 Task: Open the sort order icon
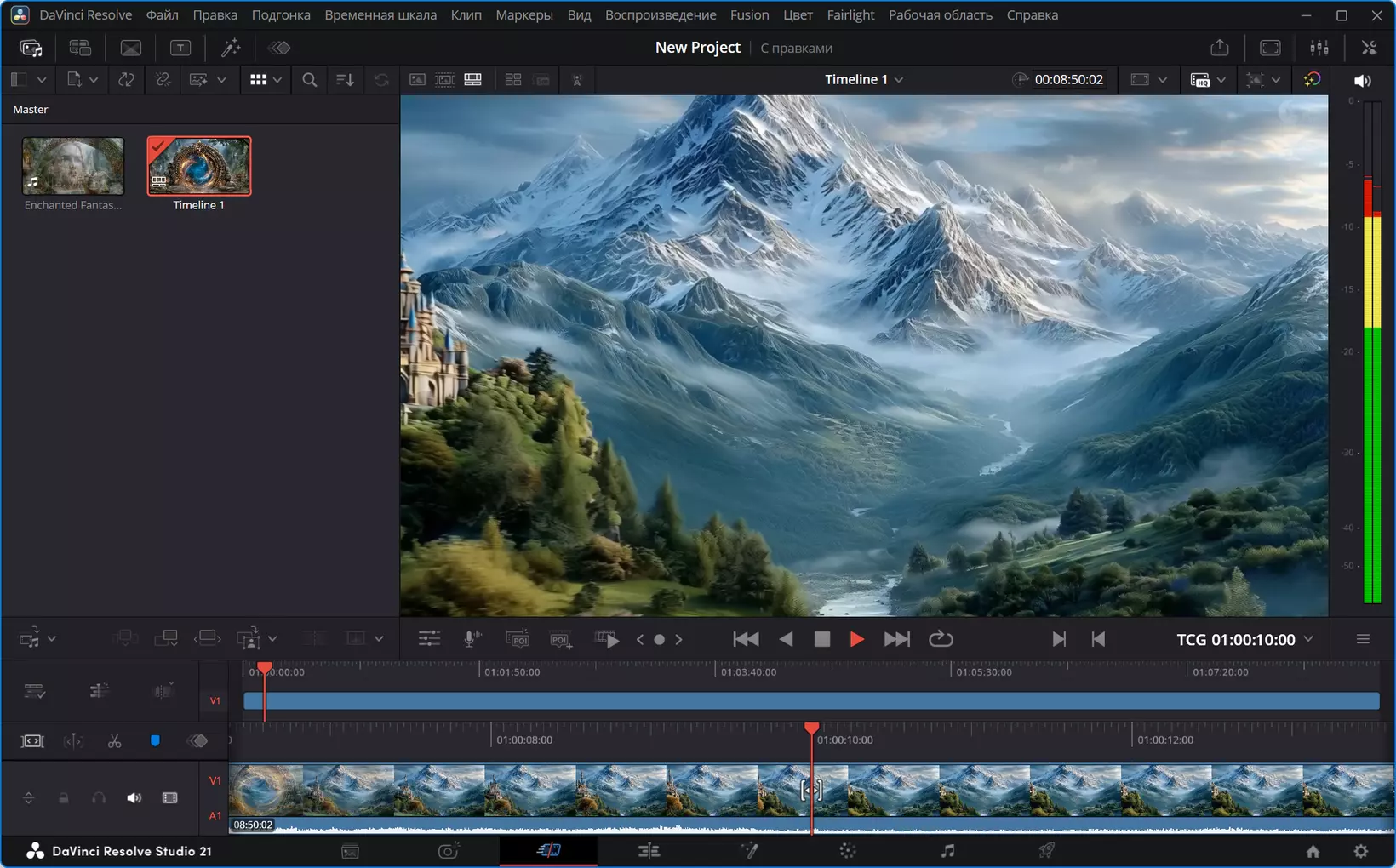click(x=345, y=79)
